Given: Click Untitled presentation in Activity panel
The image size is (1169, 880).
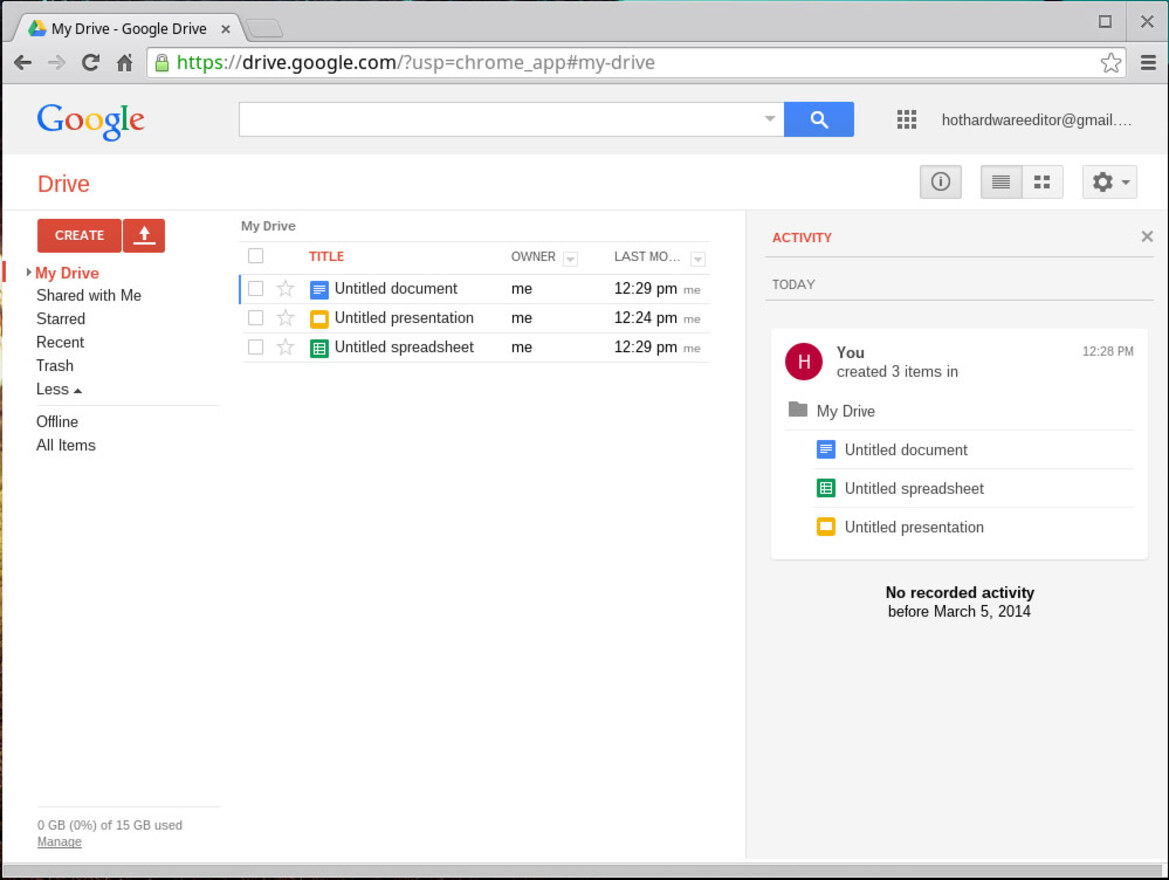Looking at the screenshot, I should click(x=914, y=527).
